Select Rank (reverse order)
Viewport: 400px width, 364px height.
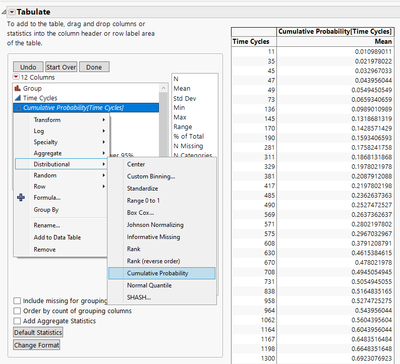pyautogui.click(x=153, y=261)
